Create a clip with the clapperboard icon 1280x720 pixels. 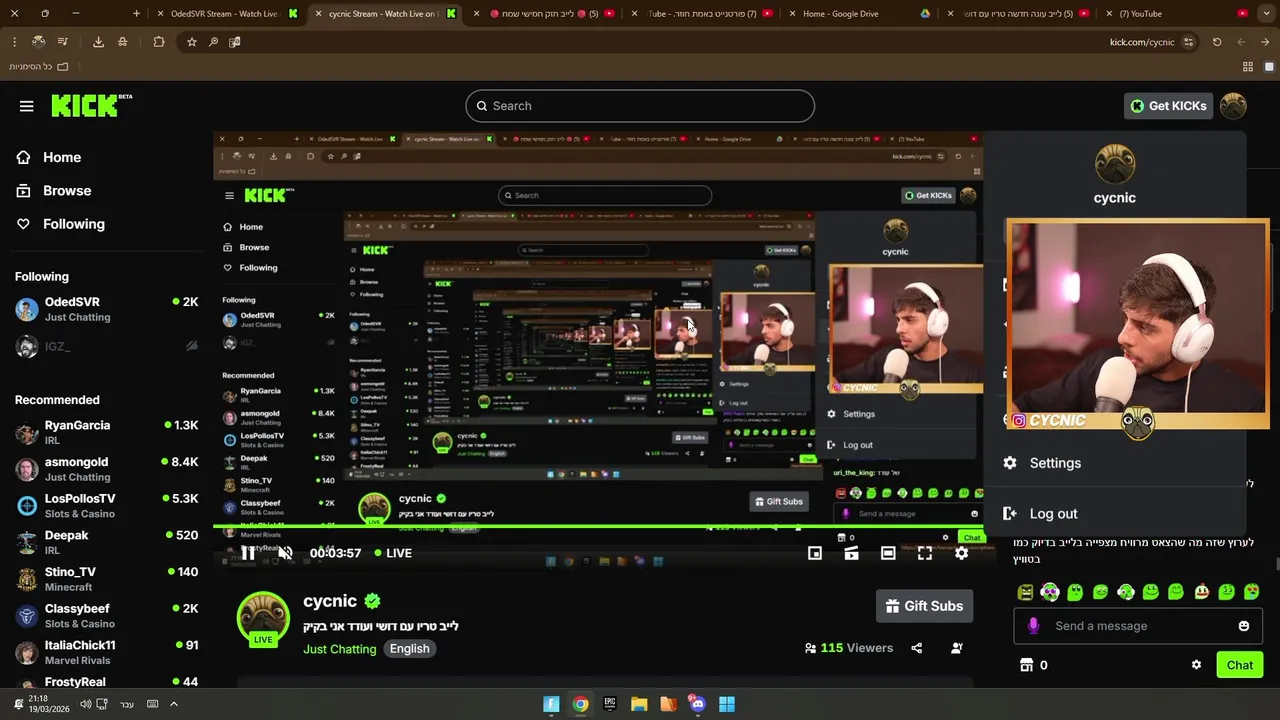851,553
